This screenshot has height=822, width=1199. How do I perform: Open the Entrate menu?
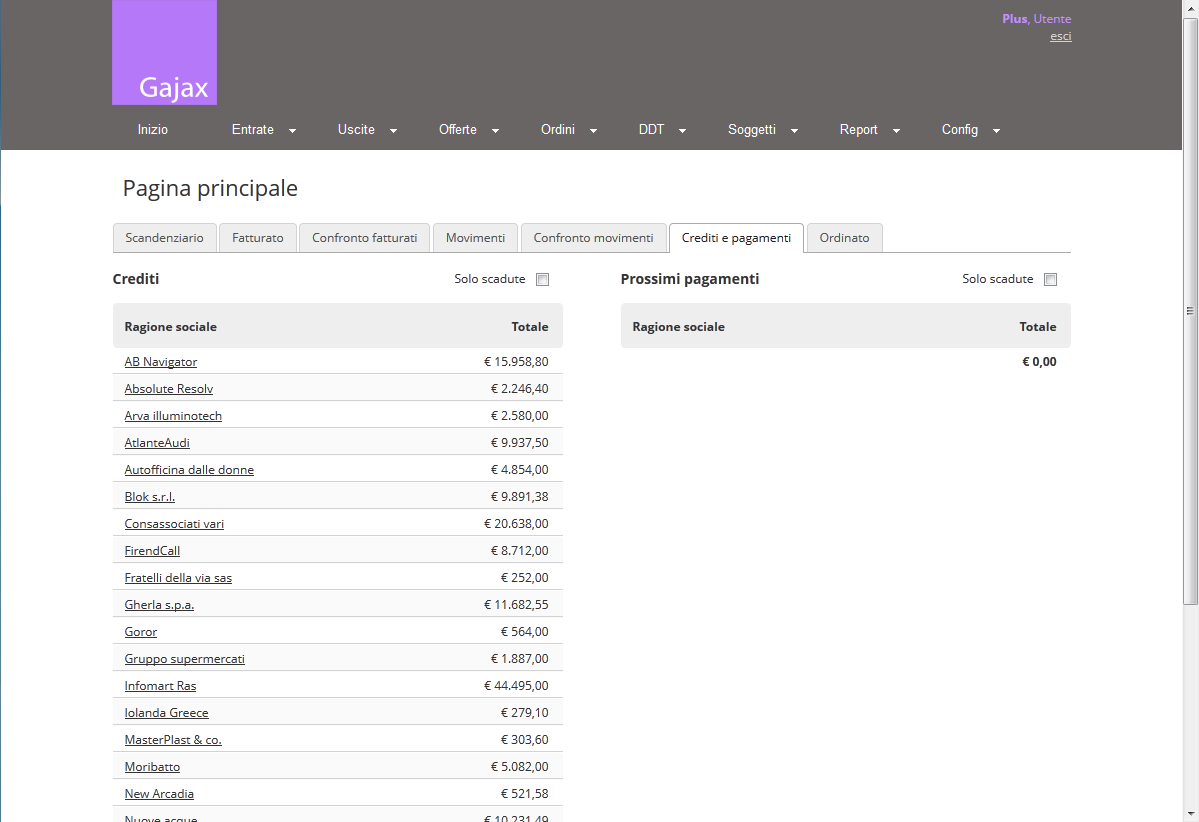pyautogui.click(x=252, y=130)
